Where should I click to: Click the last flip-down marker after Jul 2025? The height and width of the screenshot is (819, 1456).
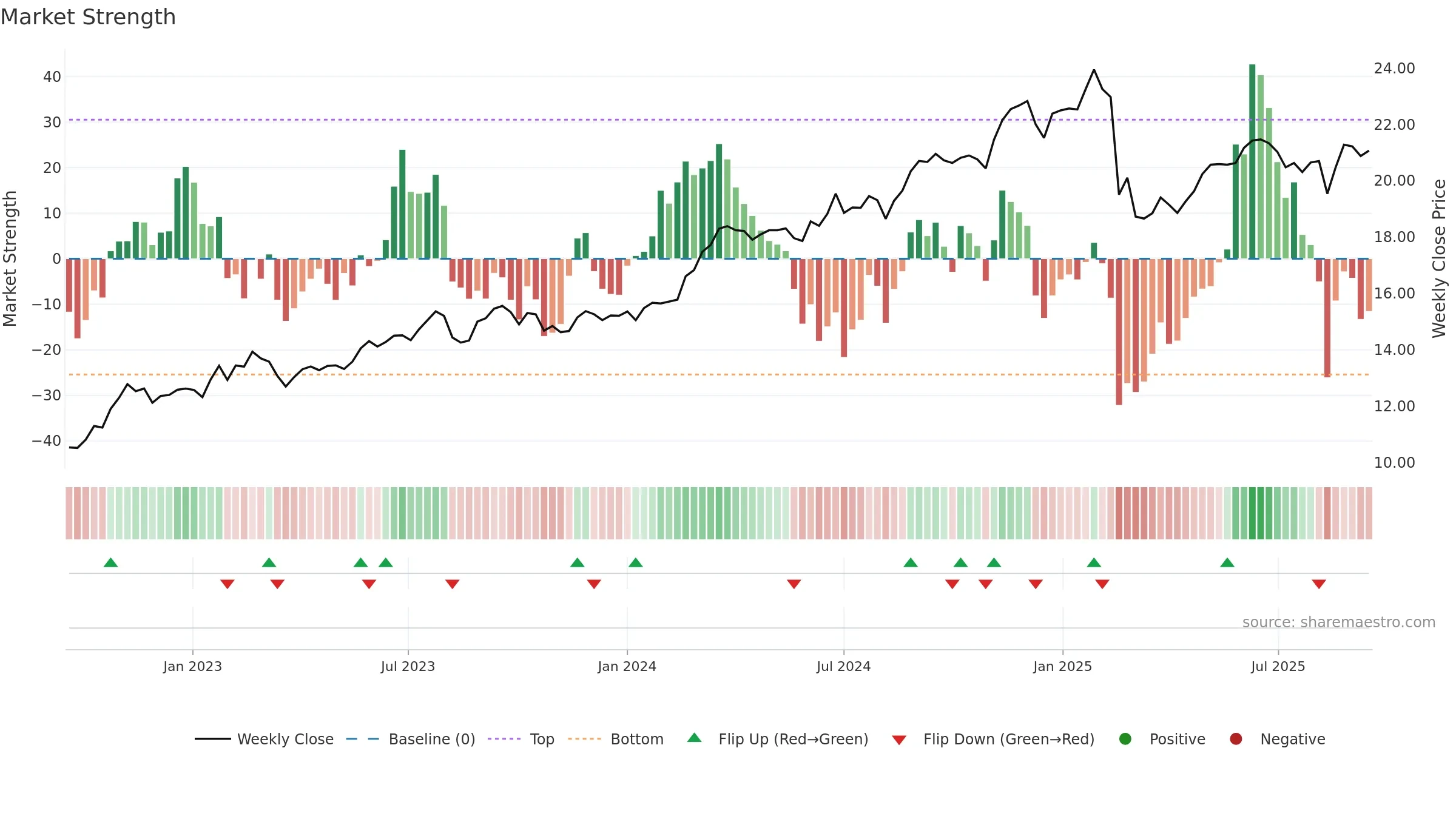(1319, 584)
